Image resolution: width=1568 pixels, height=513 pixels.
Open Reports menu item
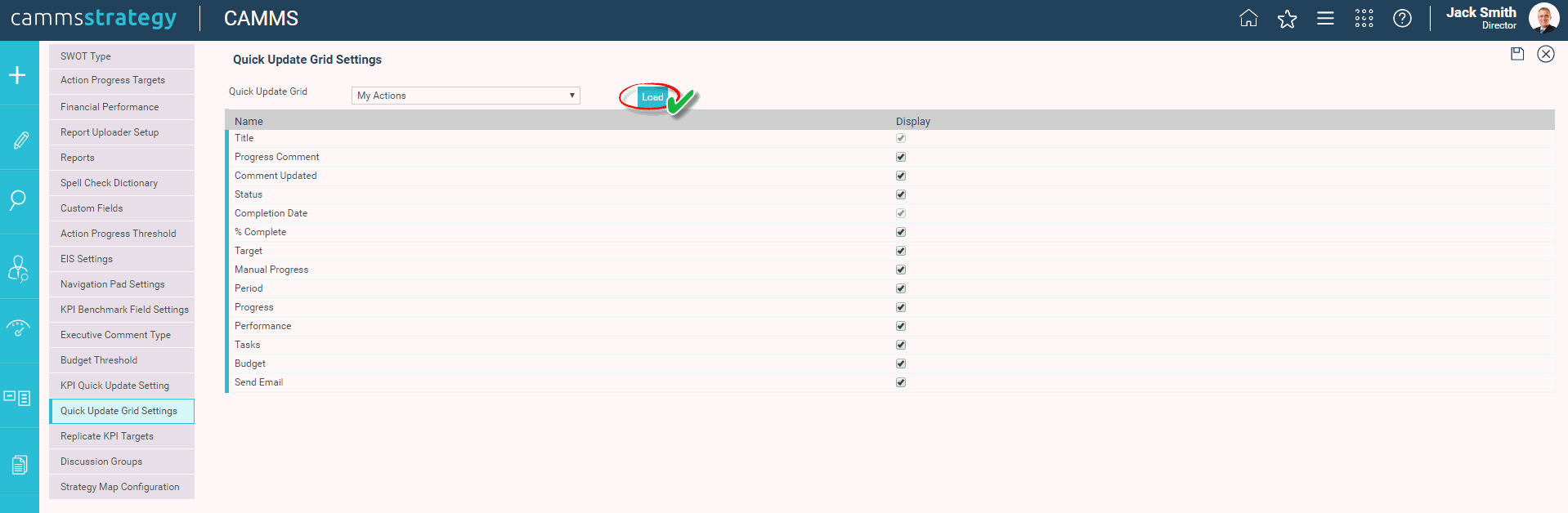point(122,158)
